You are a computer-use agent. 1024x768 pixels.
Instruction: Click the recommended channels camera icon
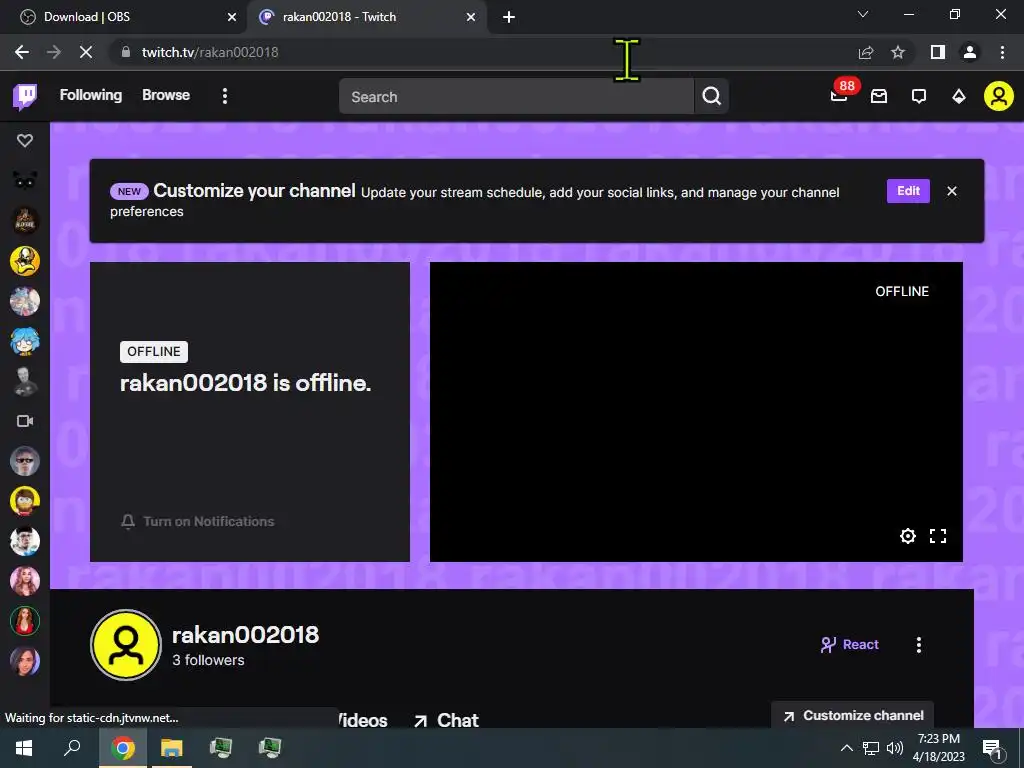tap(25, 421)
